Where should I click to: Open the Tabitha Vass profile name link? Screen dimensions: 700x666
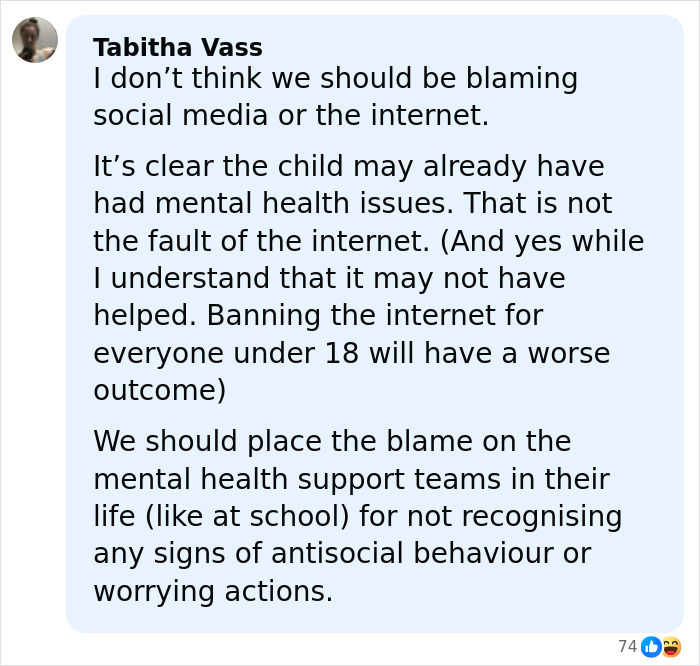tap(177, 47)
